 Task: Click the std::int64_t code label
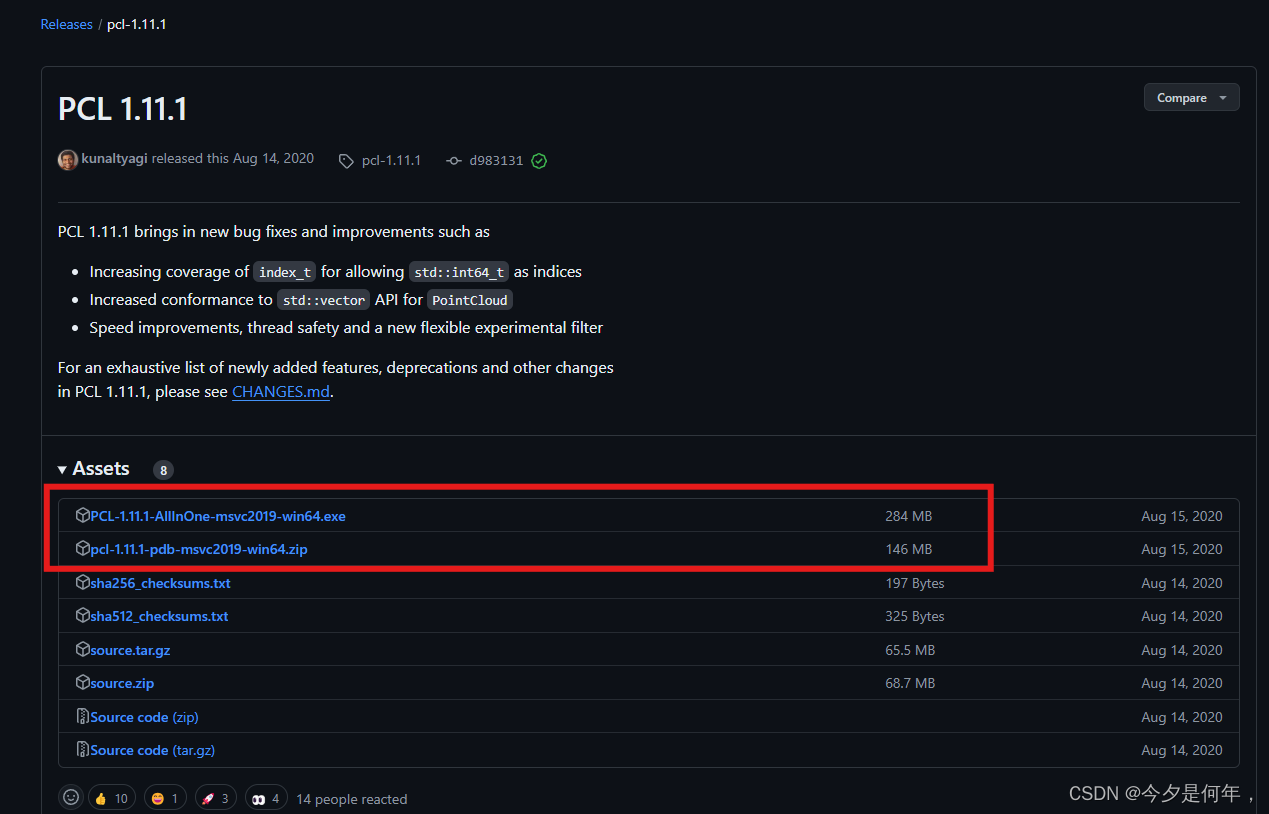[459, 272]
